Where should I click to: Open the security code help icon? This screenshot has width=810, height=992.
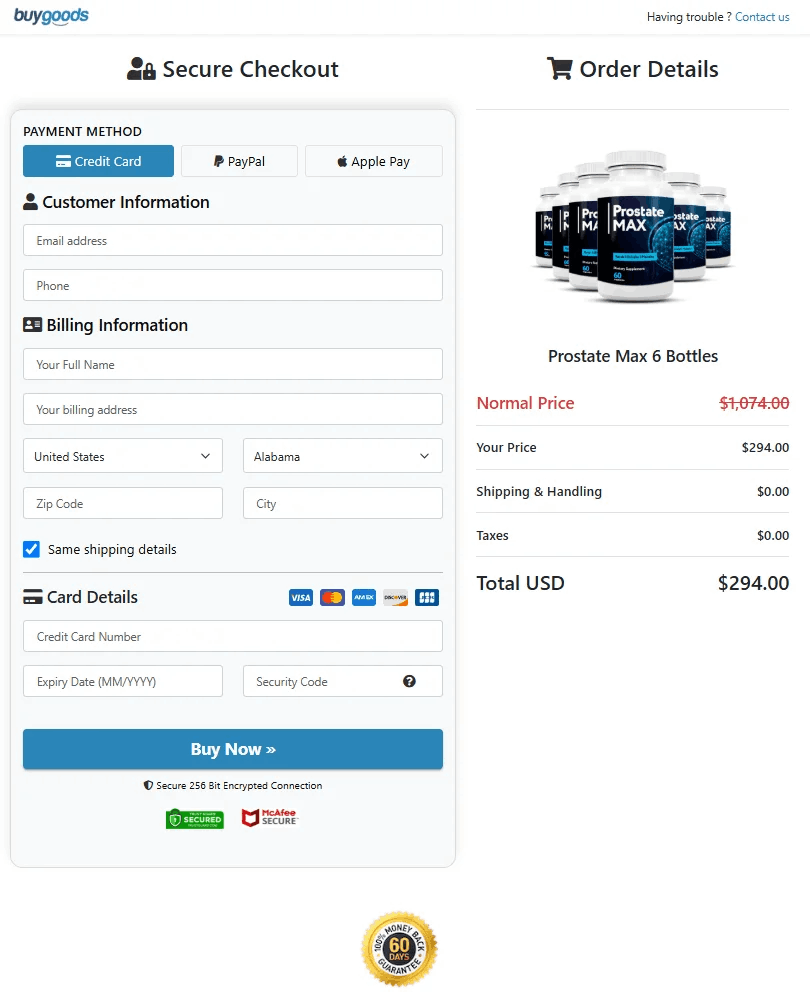click(x=409, y=681)
